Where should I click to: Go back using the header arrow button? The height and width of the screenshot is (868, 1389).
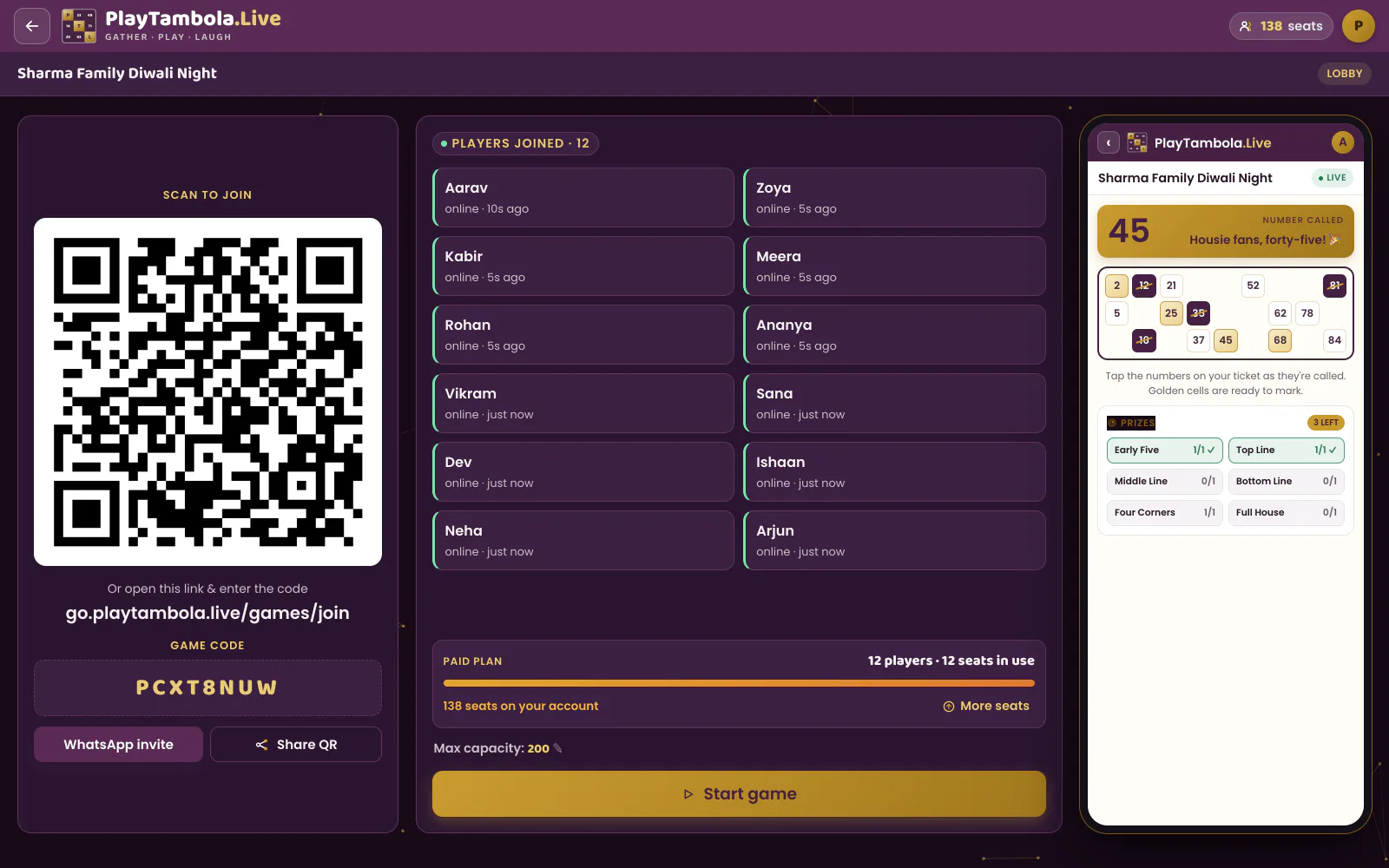[x=32, y=26]
